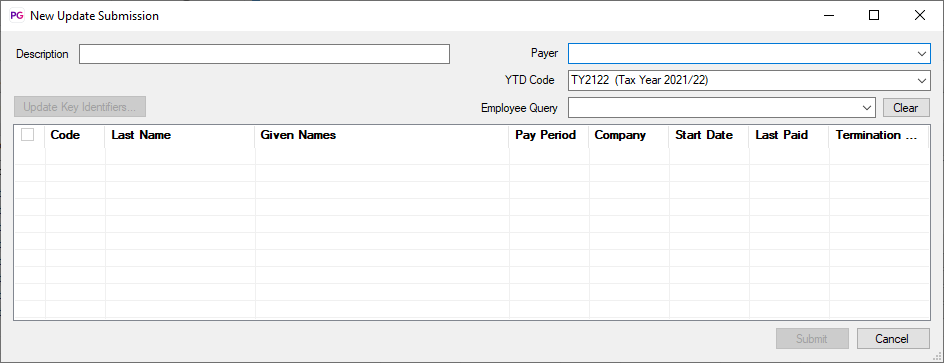Maximize the New Update Submission window
The width and height of the screenshot is (944, 363).
point(874,16)
